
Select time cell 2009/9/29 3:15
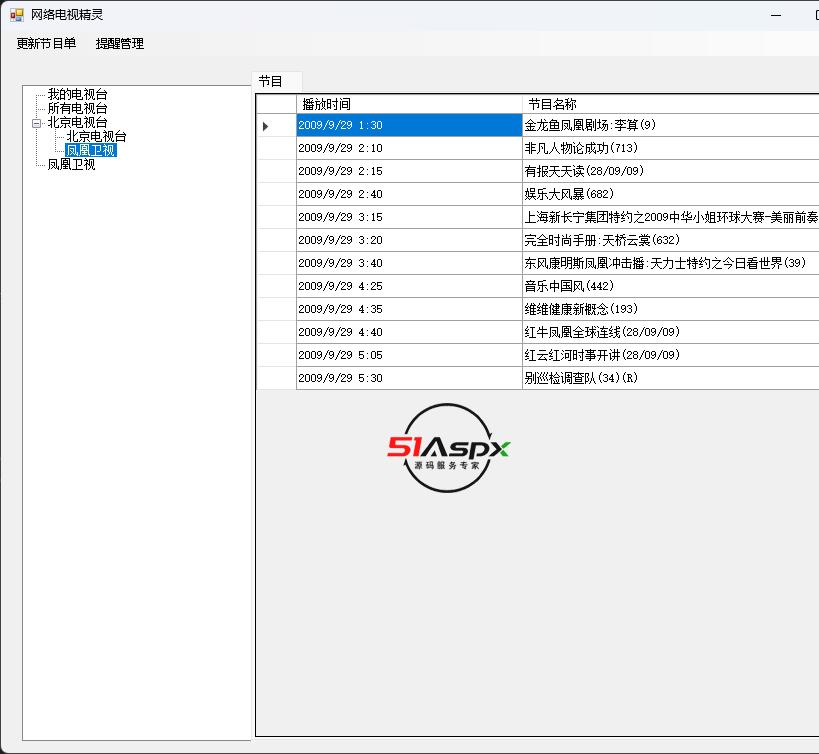(x=409, y=217)
